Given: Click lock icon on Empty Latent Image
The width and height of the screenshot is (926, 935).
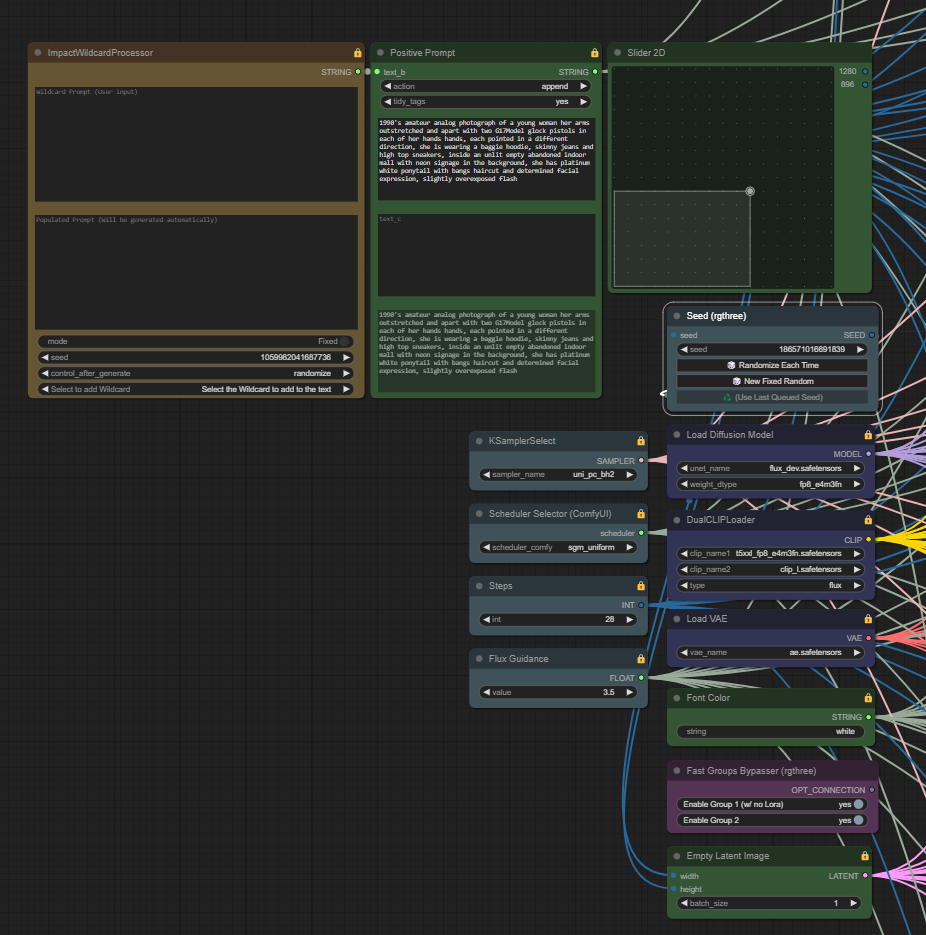Looking at the screenshot, I should pyautogui.click(x=865, y=856).
